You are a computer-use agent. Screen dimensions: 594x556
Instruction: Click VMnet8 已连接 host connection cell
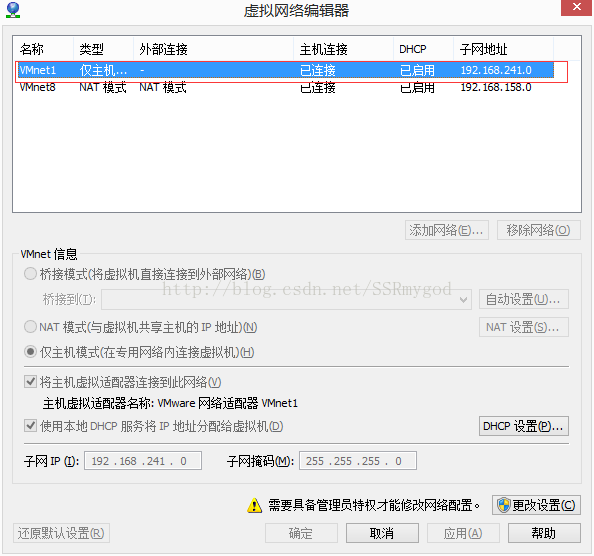pos(317,87)
